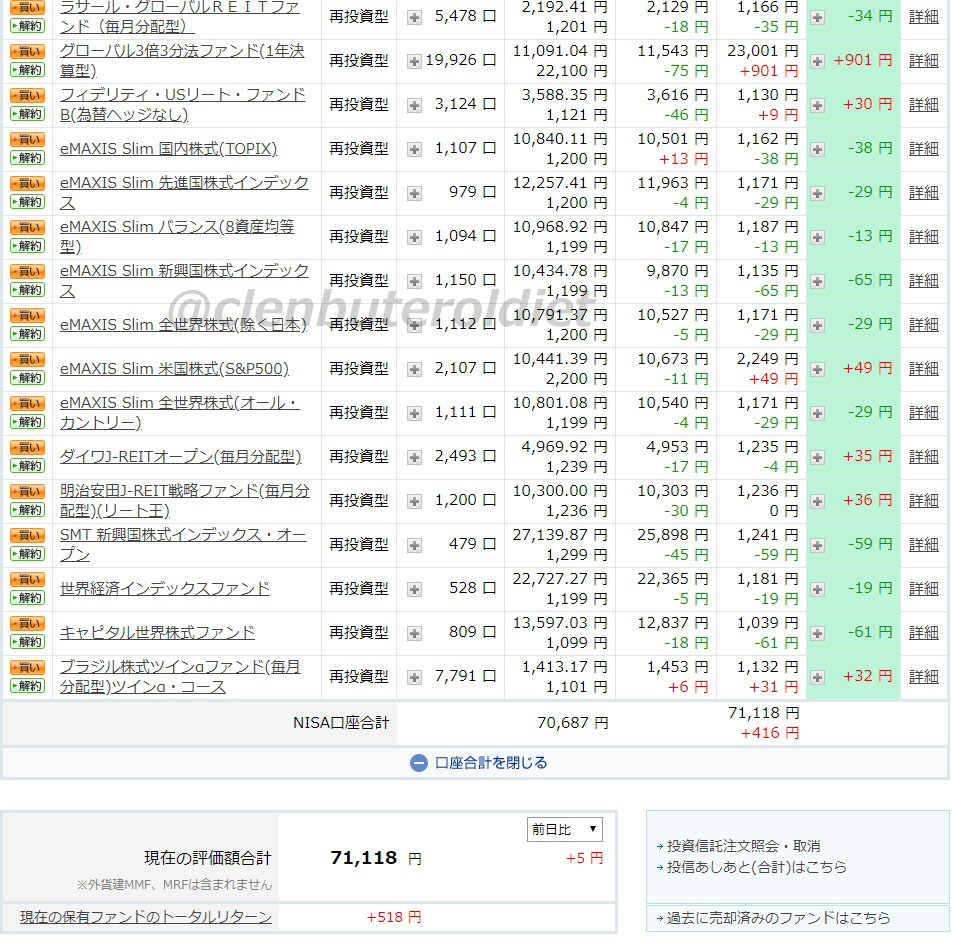Viewport: 953px width, 941px height.
Task: Click the blue minus icon by 口座合計を閉じる
Action: [x=419, y=763]
